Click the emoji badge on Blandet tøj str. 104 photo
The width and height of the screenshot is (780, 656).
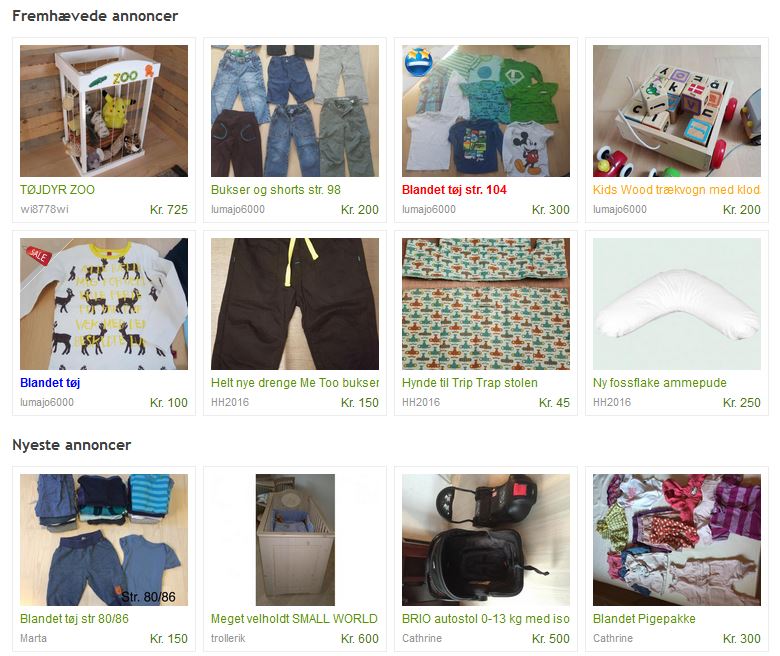tap(418, 62)
